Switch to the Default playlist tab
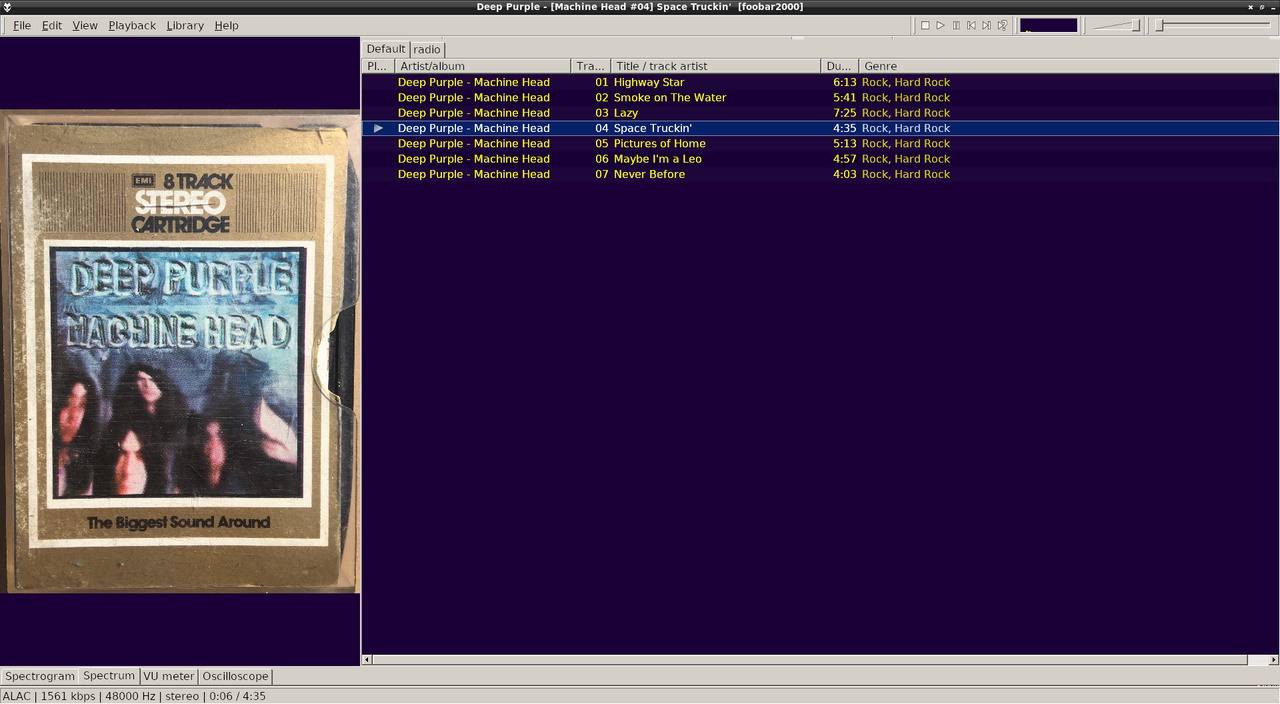This screenshot has width=1280, height=704. [386, 49]
